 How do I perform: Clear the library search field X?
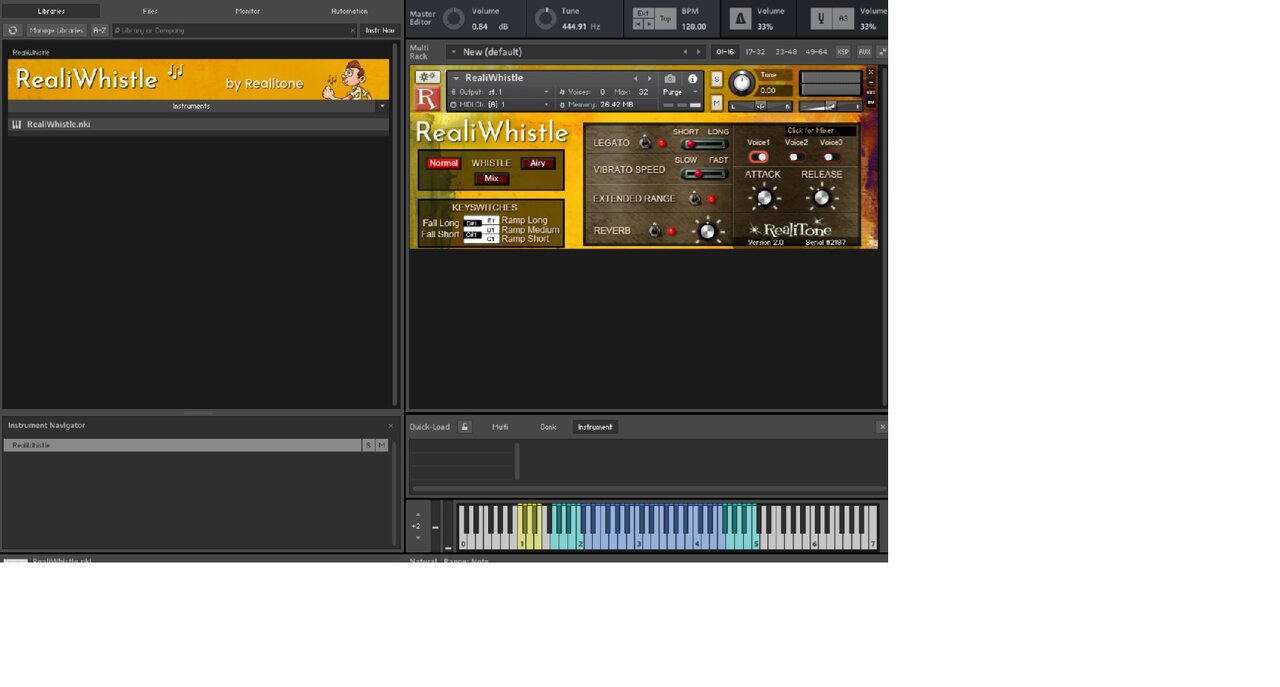click(352, 31)
